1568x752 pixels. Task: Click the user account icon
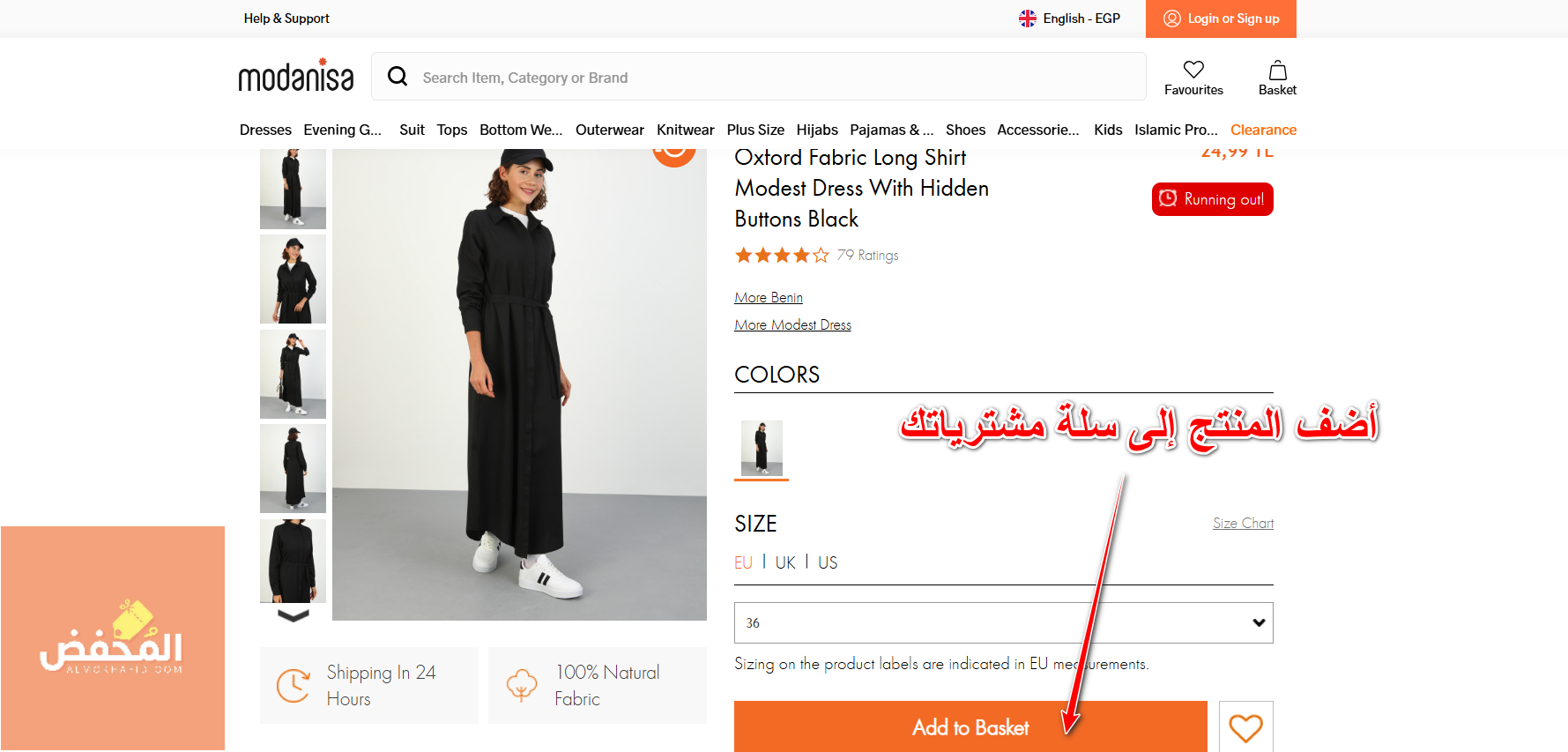(x=1171, y=19)
